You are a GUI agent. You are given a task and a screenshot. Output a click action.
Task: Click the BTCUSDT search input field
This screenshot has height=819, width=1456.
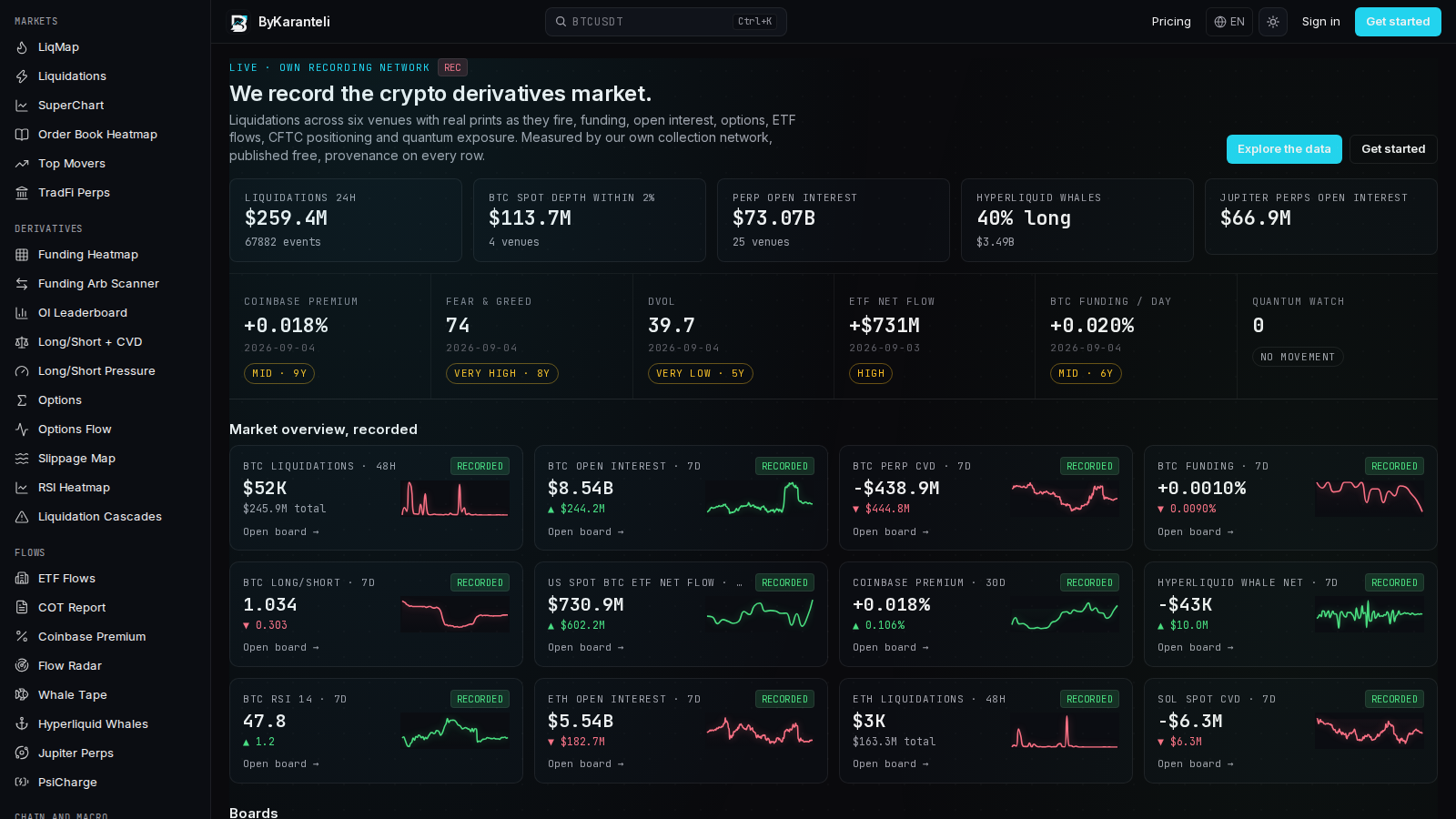666,22
